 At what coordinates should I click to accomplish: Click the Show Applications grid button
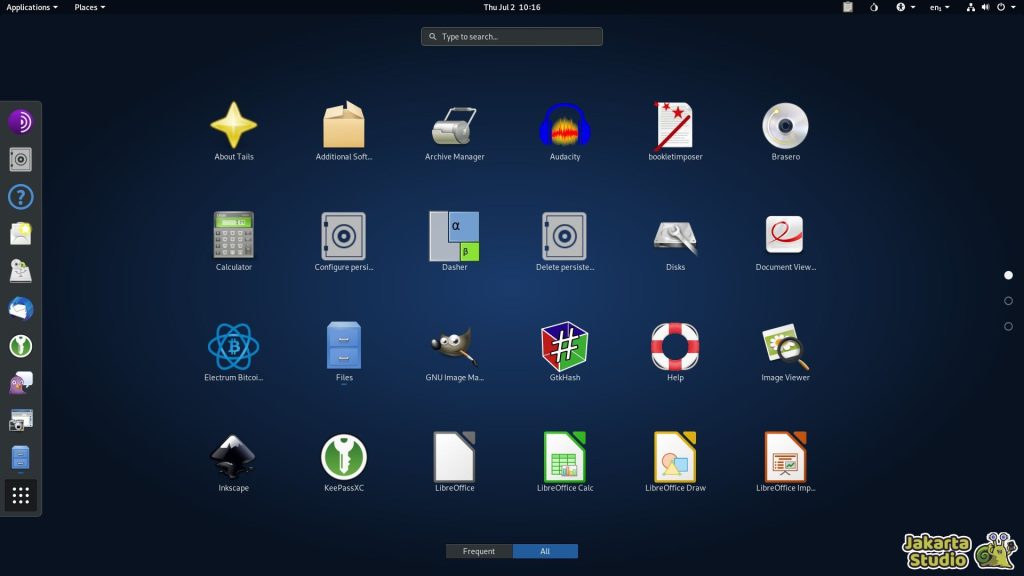coord(21,495)
